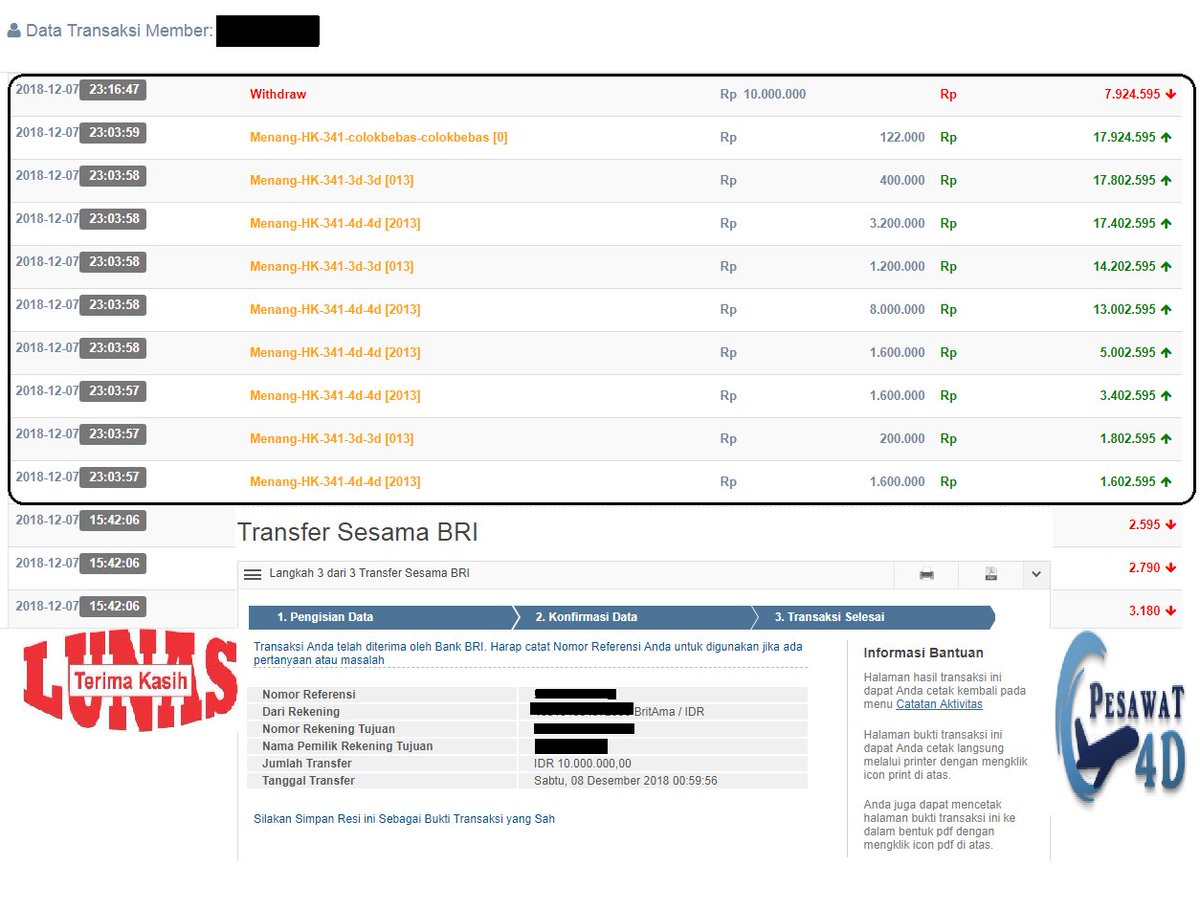1200x910 pixels.
Task: Click the amount 1.200.000
Action: [897, 266]
